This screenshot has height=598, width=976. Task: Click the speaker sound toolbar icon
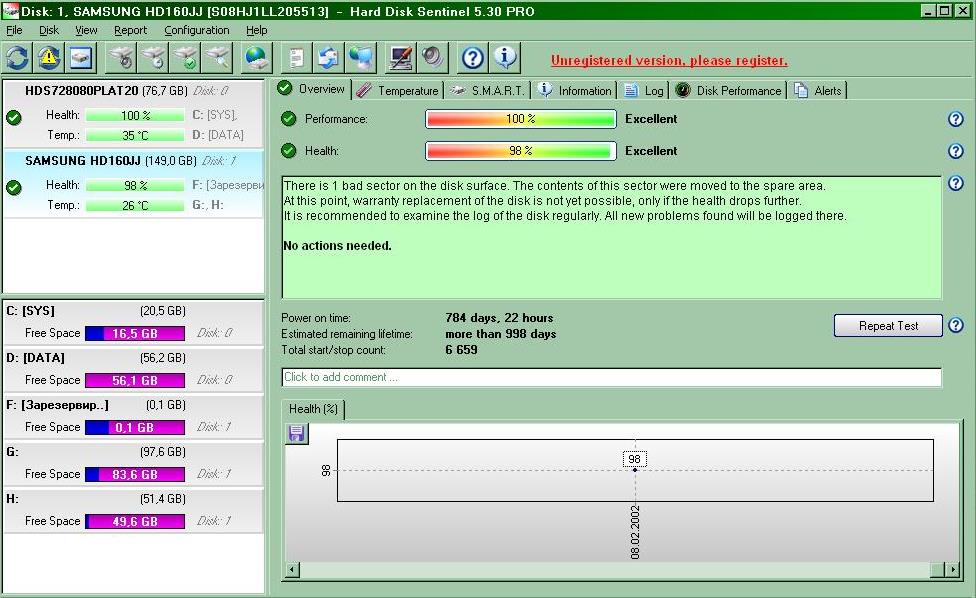click(433, 58)
